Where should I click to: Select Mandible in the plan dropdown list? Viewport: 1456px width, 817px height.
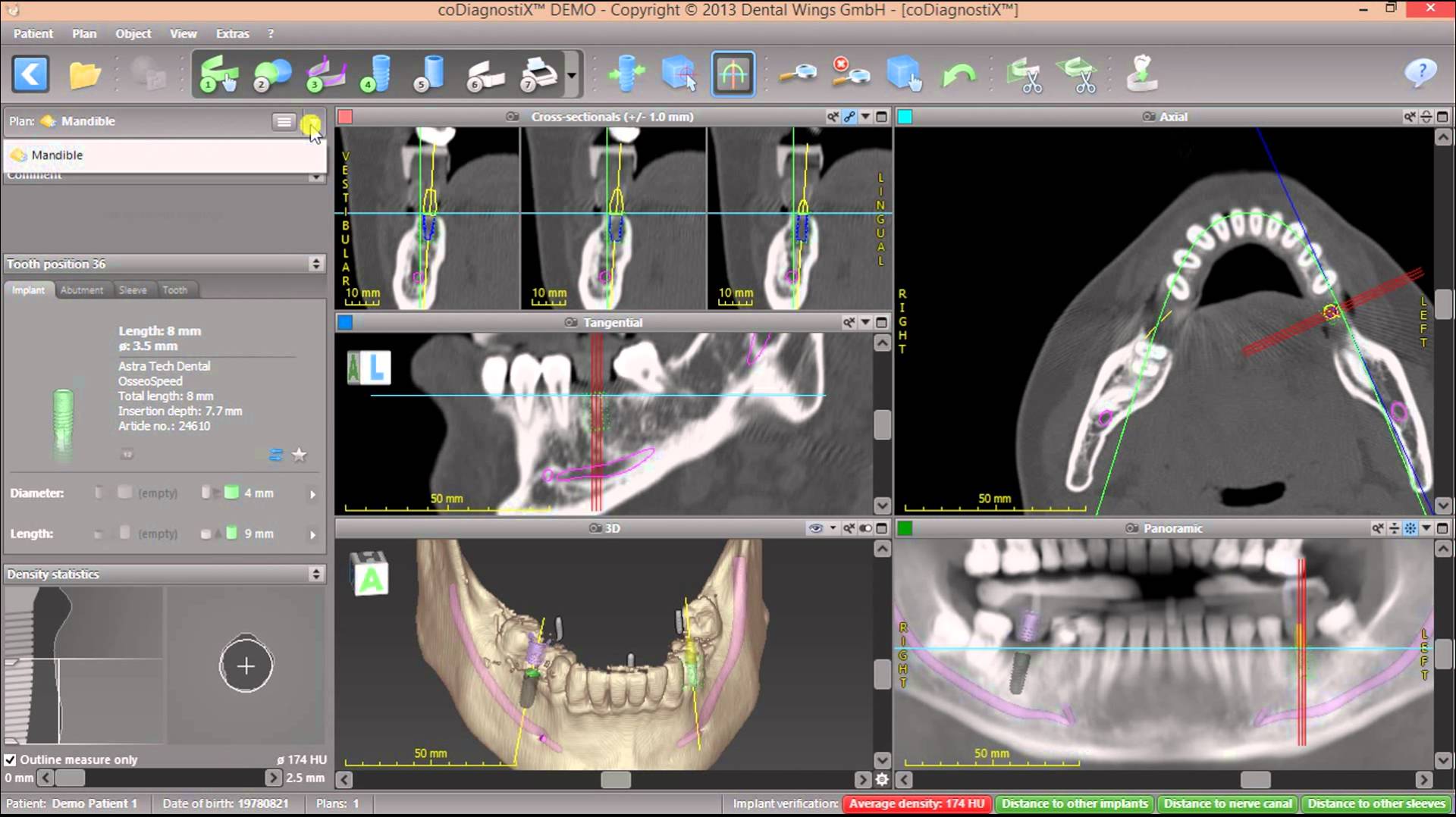pyautogui.click(x=164, y=155)
